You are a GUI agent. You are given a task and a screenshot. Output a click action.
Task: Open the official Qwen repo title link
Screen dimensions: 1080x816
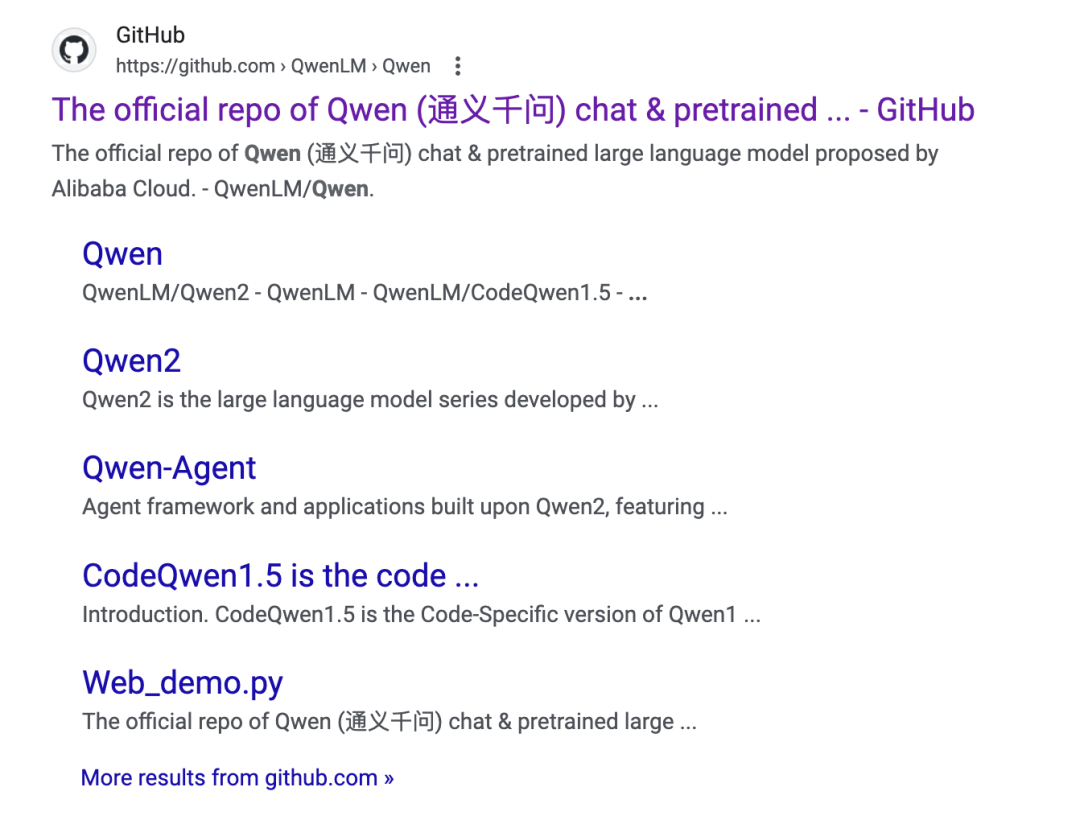click(x=513, y=110)
